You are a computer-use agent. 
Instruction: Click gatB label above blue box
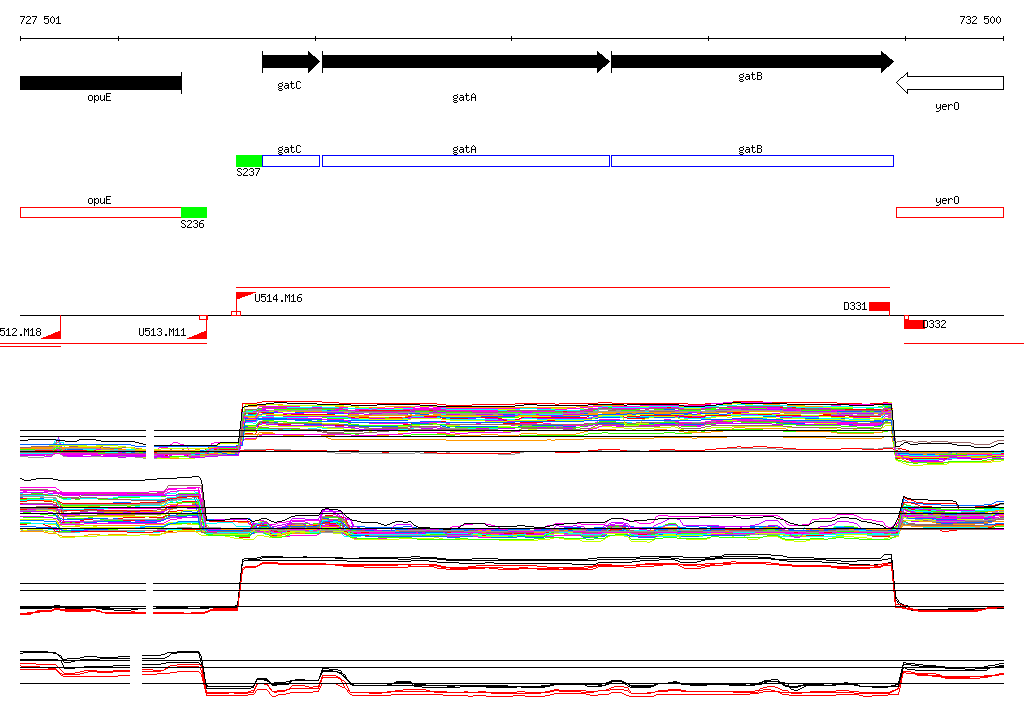[750, 150]
